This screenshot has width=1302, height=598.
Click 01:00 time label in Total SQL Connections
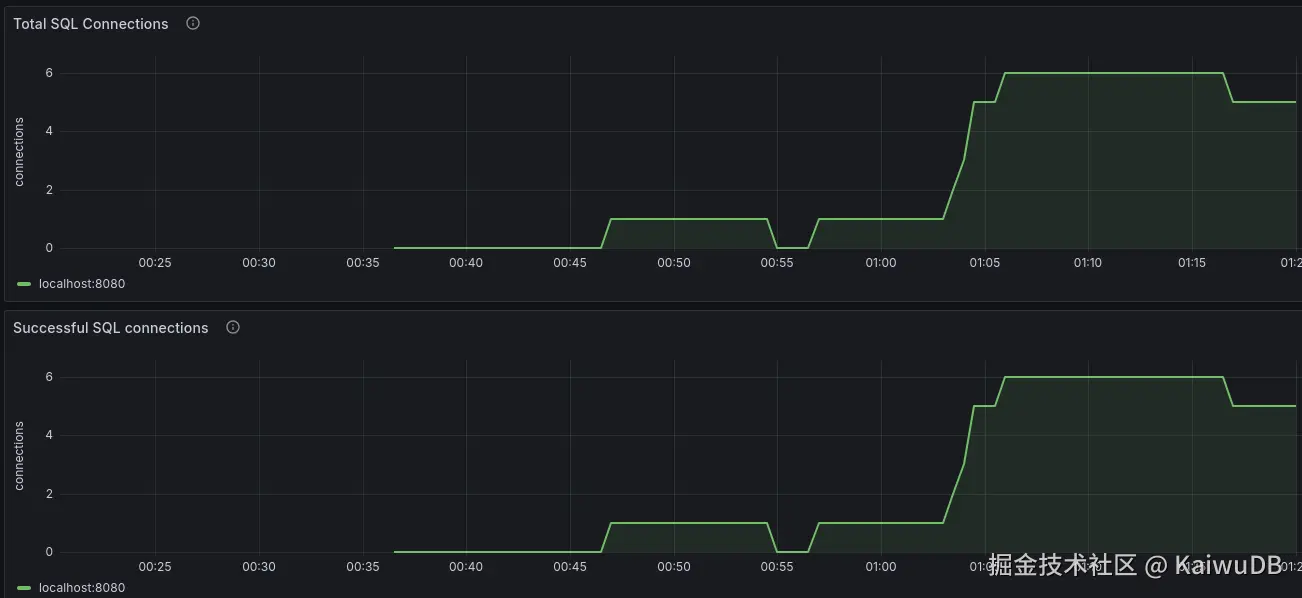pos(881,263)
